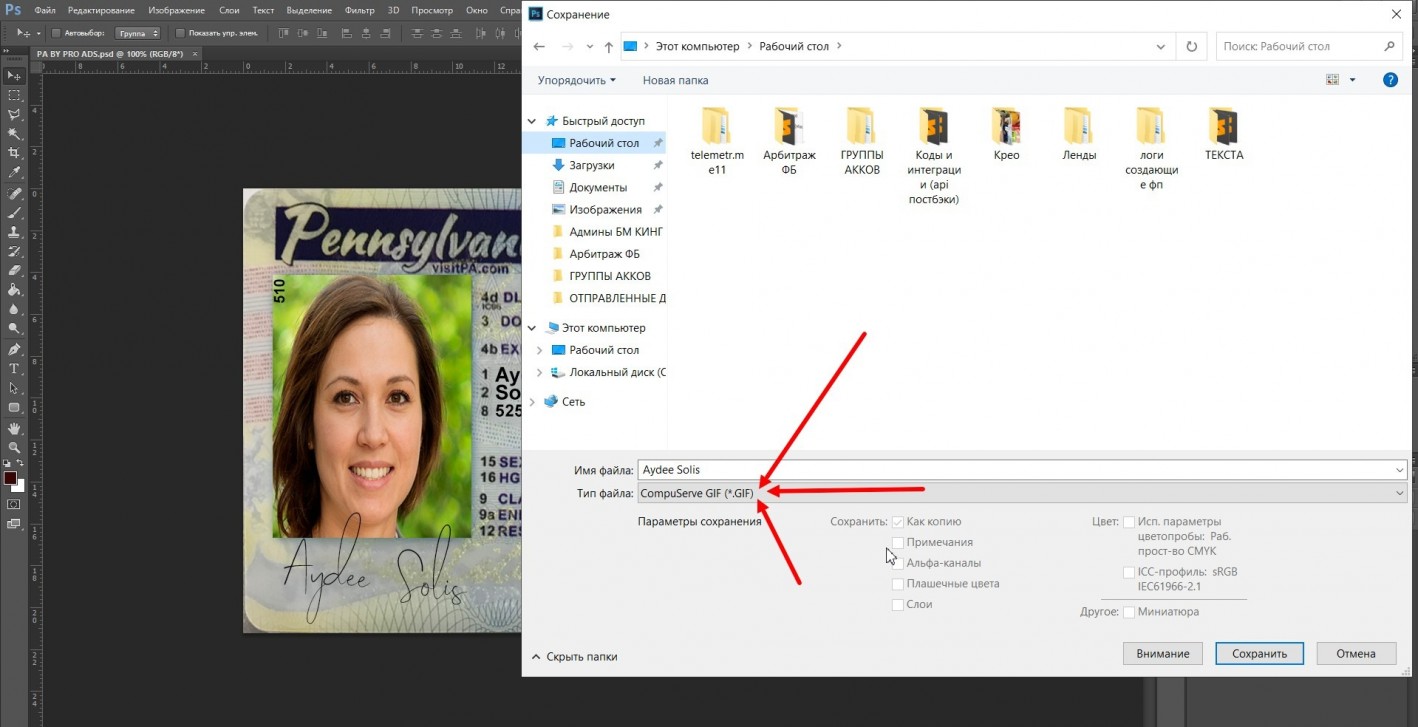Toggle Исп. параметры цветопробы checkbox
Image resolution: width=1418 pixels, height=727 pixels.
(1129, 522)
